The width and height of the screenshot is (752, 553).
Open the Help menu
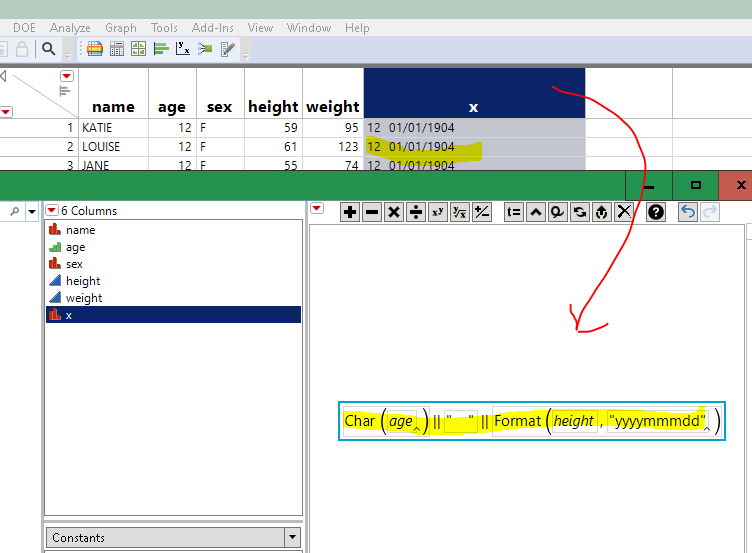(x=357, y=28)
